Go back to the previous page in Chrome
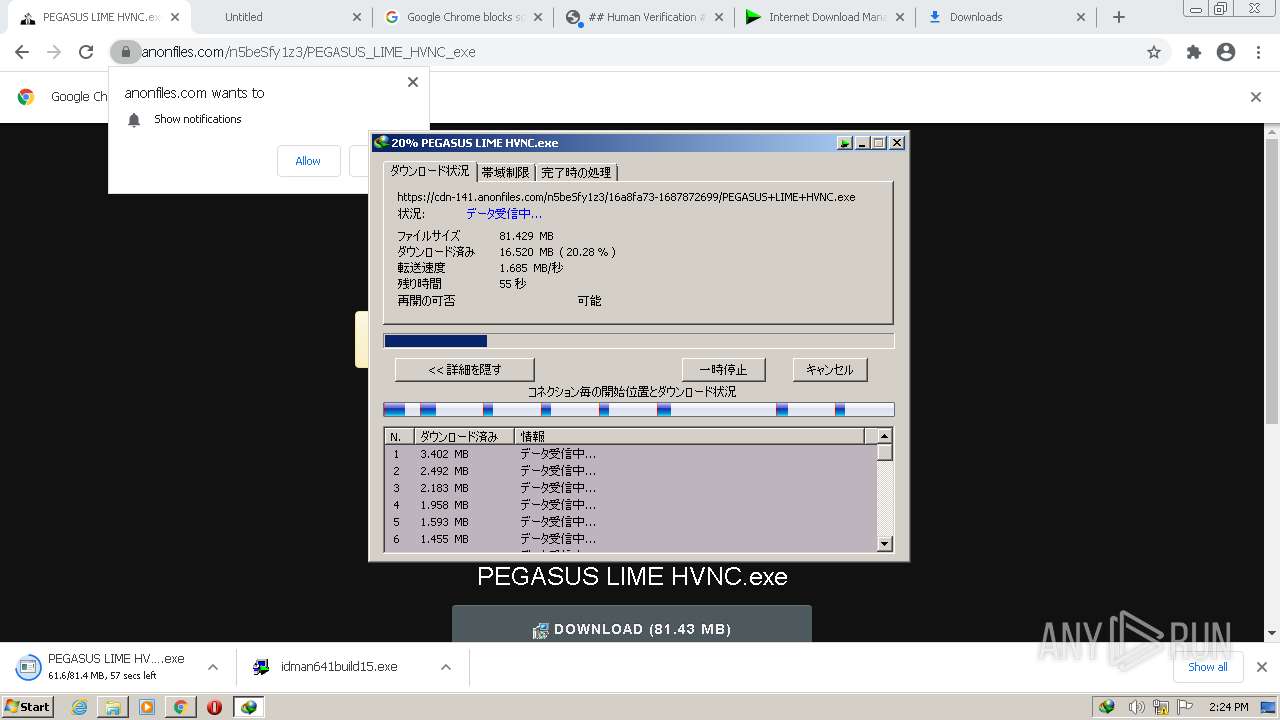This screenshot has width=1280, height=720. [22, 52]
